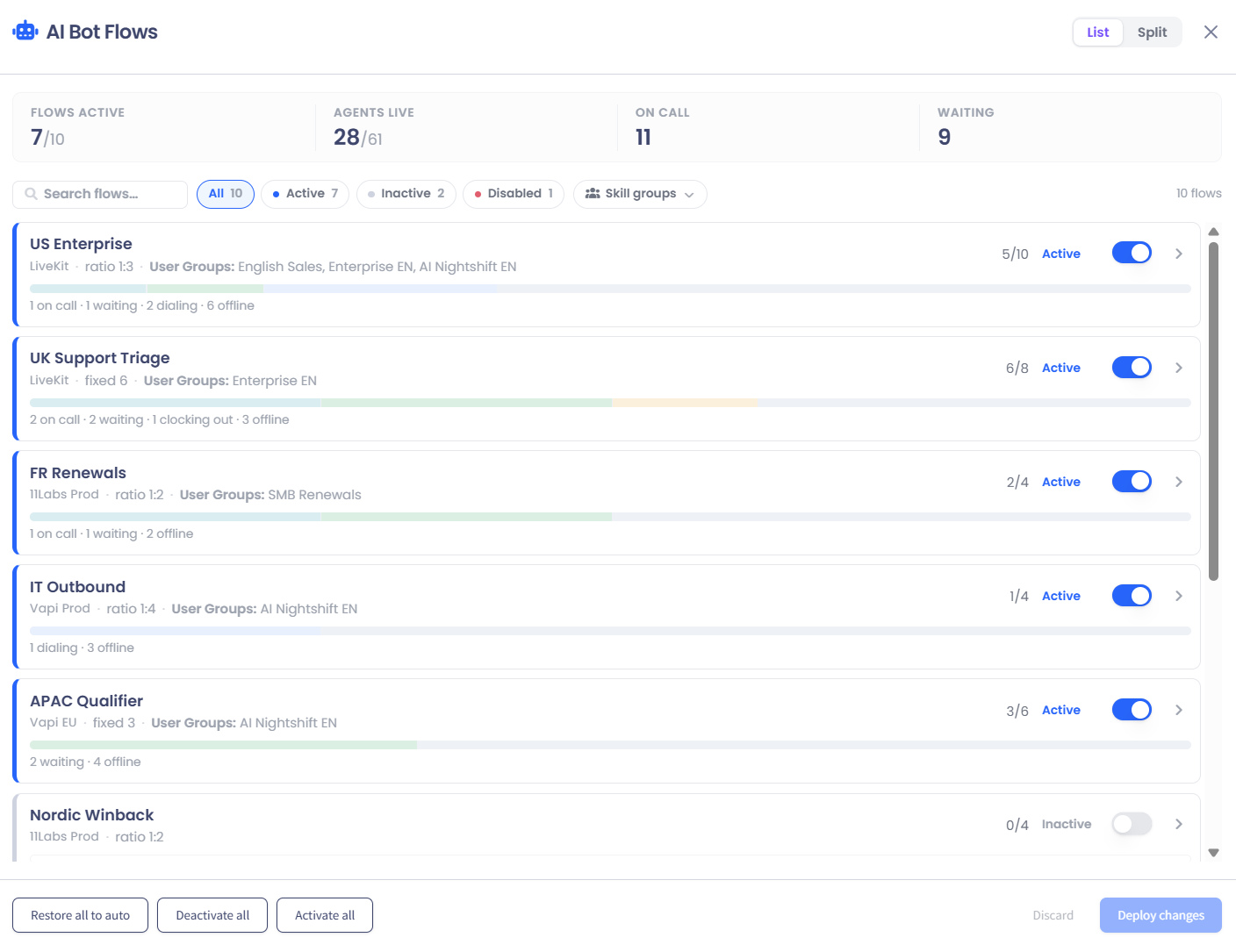Filter flows by Active 7
This screenshot has height=952, width=1236.
[x=305, y=194]
